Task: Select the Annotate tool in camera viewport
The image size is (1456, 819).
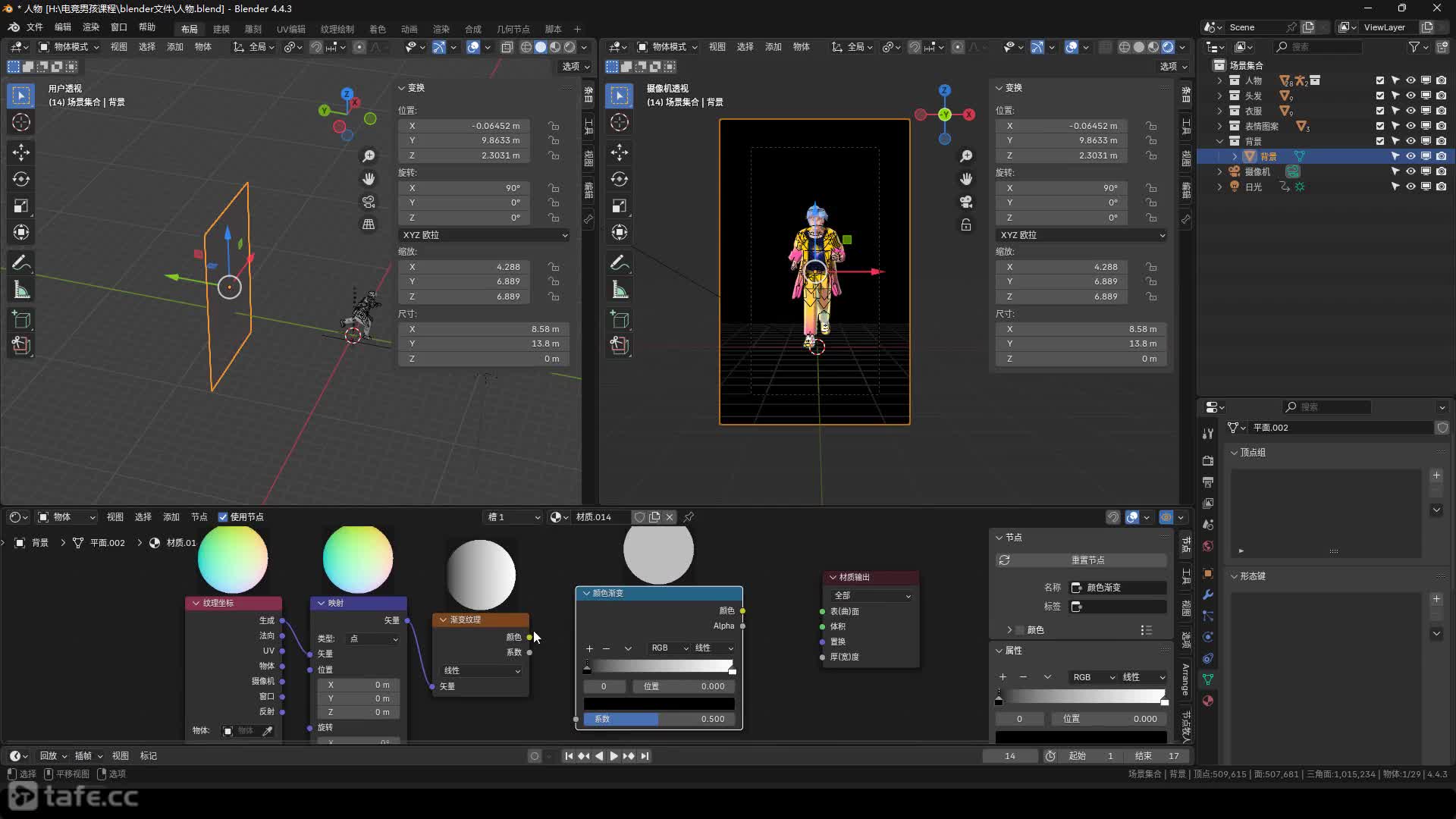Action: (x=619, y=262)
